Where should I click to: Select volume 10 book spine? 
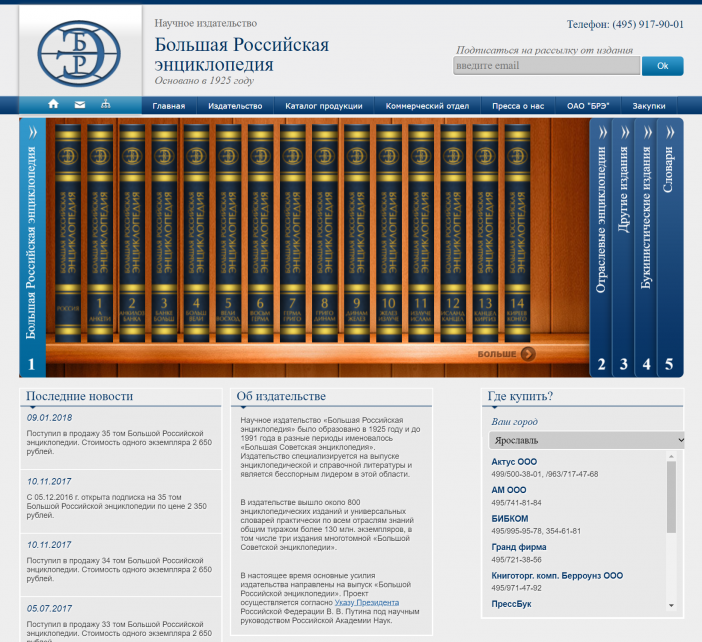point(389,233)
